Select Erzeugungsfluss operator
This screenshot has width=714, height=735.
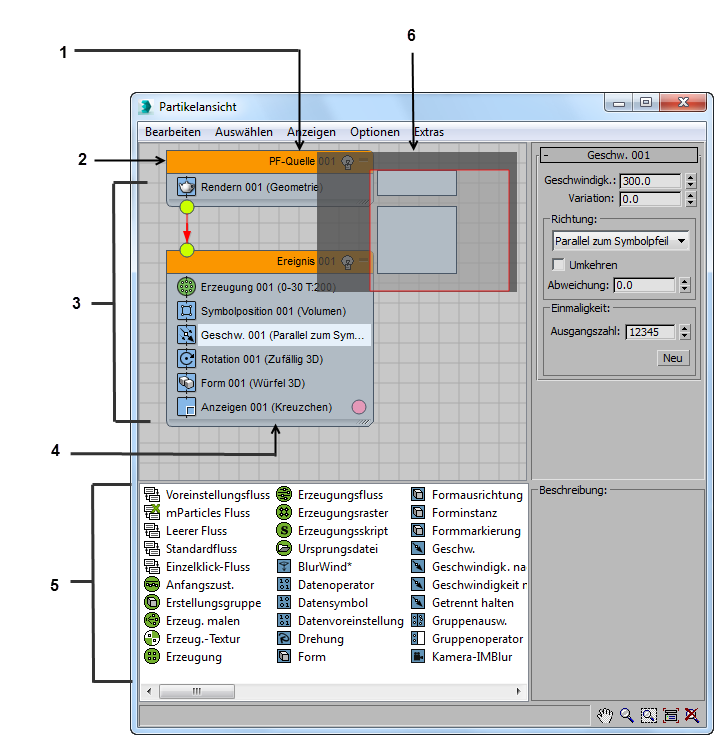[x=330, y=495]
